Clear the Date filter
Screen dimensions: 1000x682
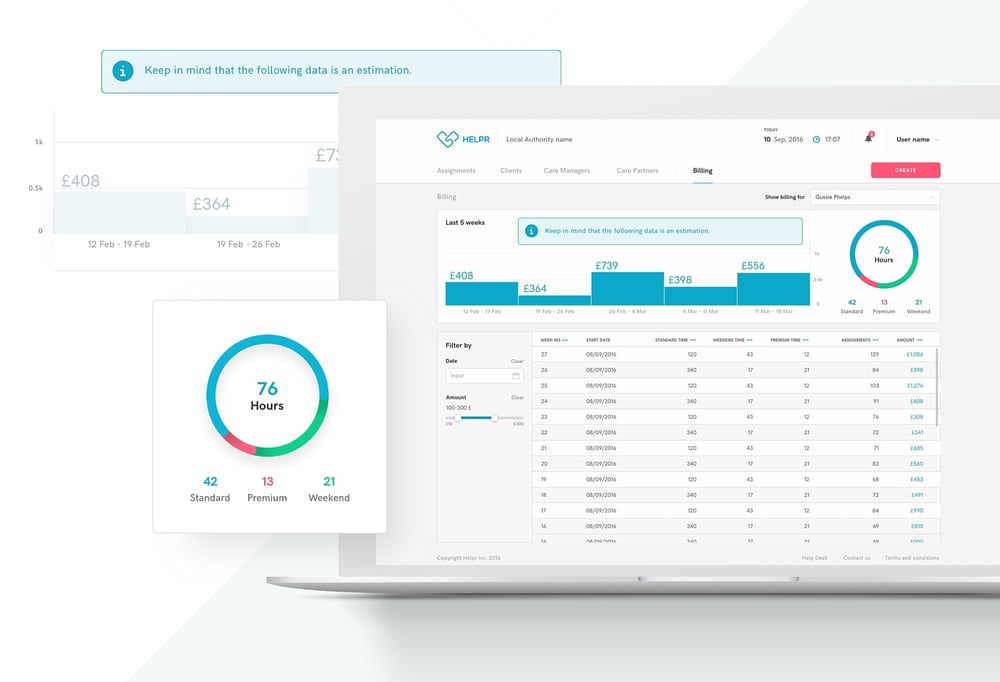tap(517, 361)
